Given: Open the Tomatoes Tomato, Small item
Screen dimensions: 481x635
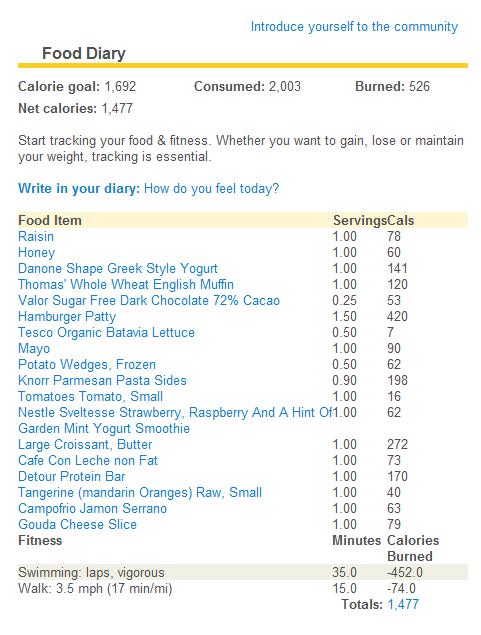Looking at the screenshot, I should (91, 396).
